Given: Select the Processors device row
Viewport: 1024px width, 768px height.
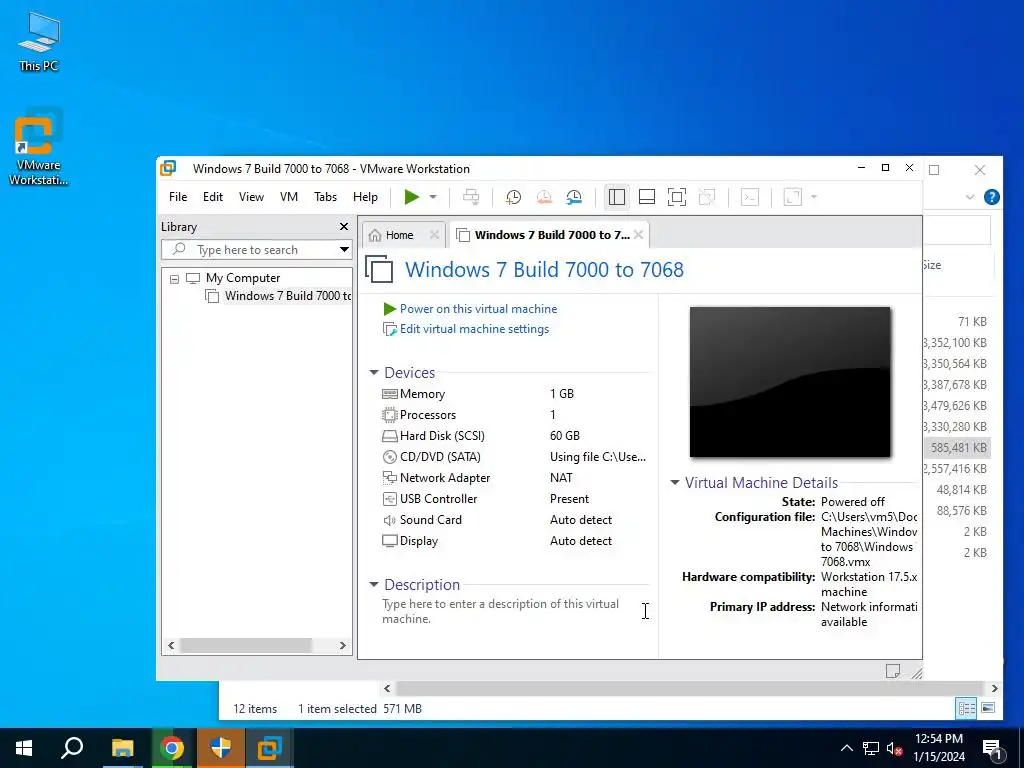Looking at the screenshot, I should tap(516, 415).
